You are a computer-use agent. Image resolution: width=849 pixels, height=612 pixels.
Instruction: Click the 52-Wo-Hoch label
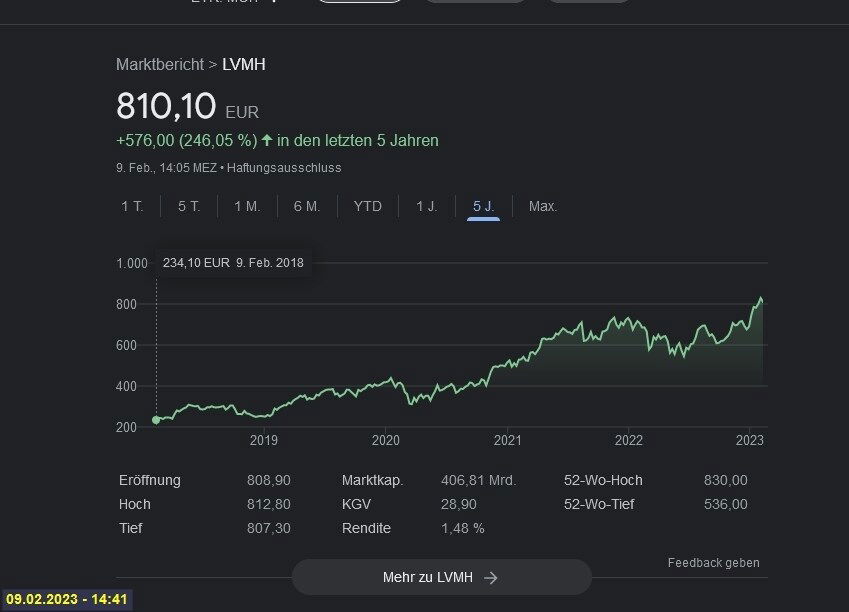(x=603, y=480)
